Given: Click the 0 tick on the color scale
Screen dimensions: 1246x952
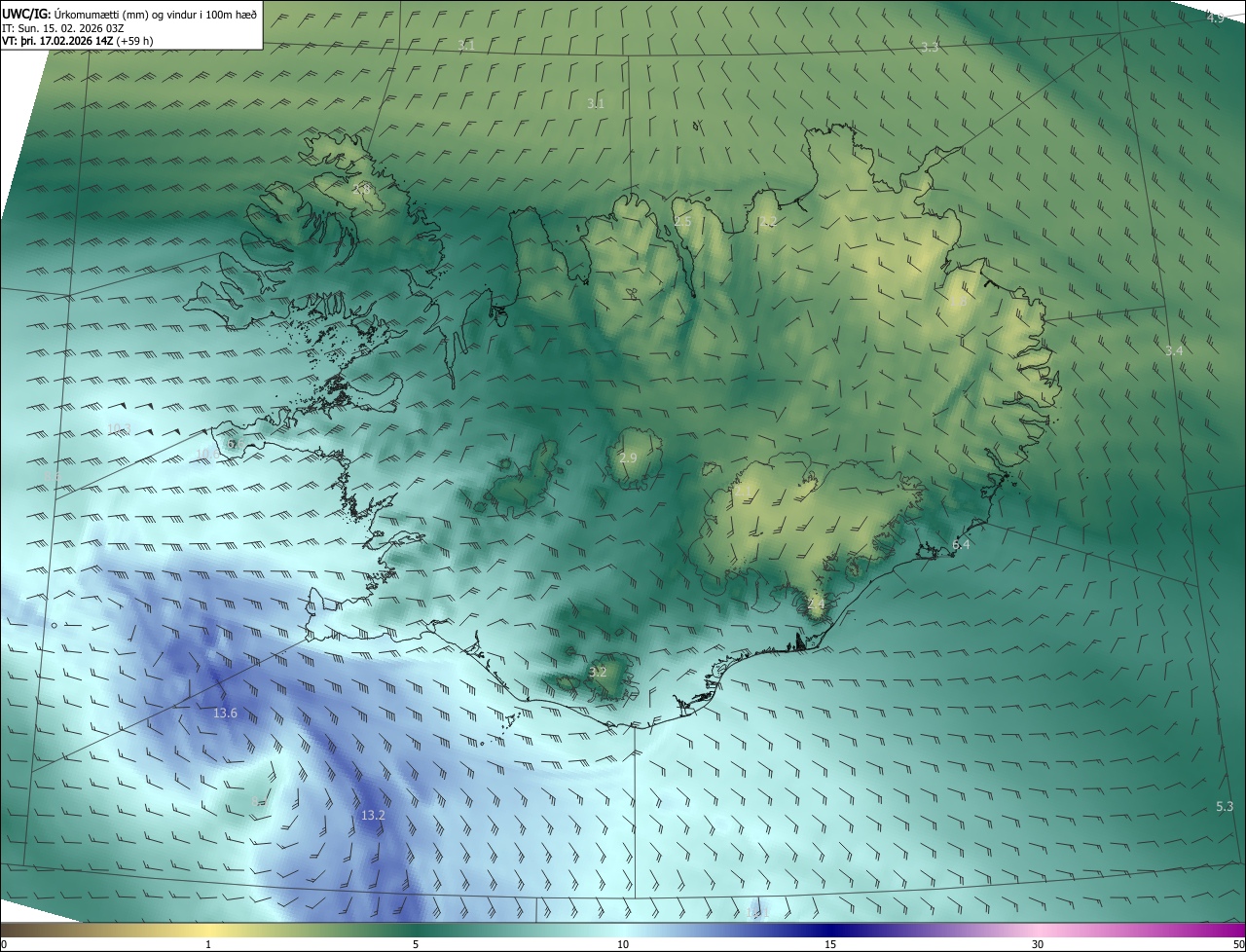Looking at the screenshot, I should pyautogui.click(x=3, y=944).
